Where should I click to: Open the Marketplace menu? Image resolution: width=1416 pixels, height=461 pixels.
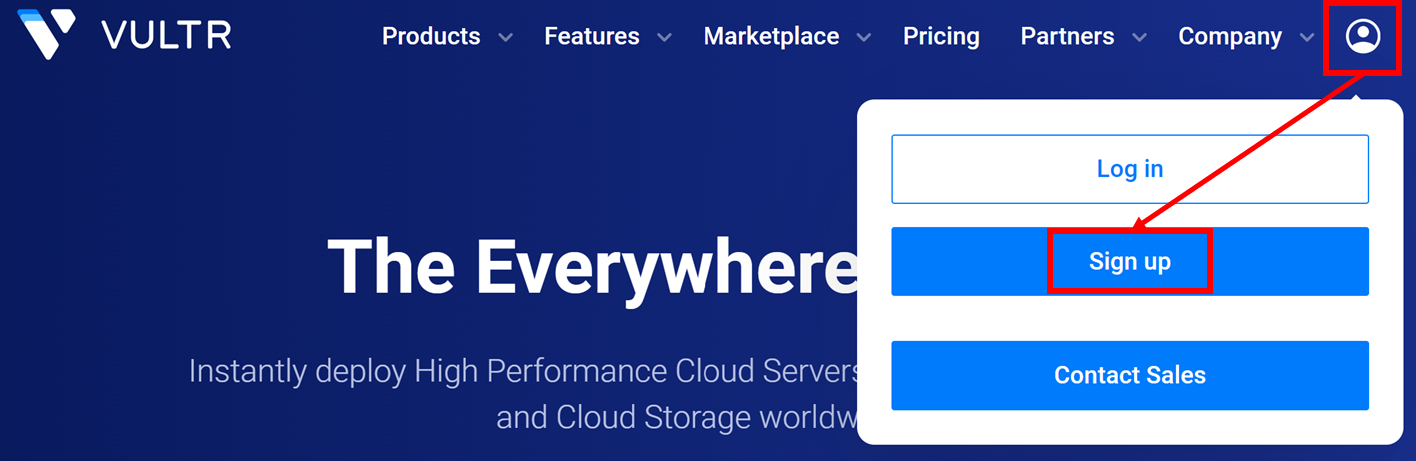tap(771, 37)
